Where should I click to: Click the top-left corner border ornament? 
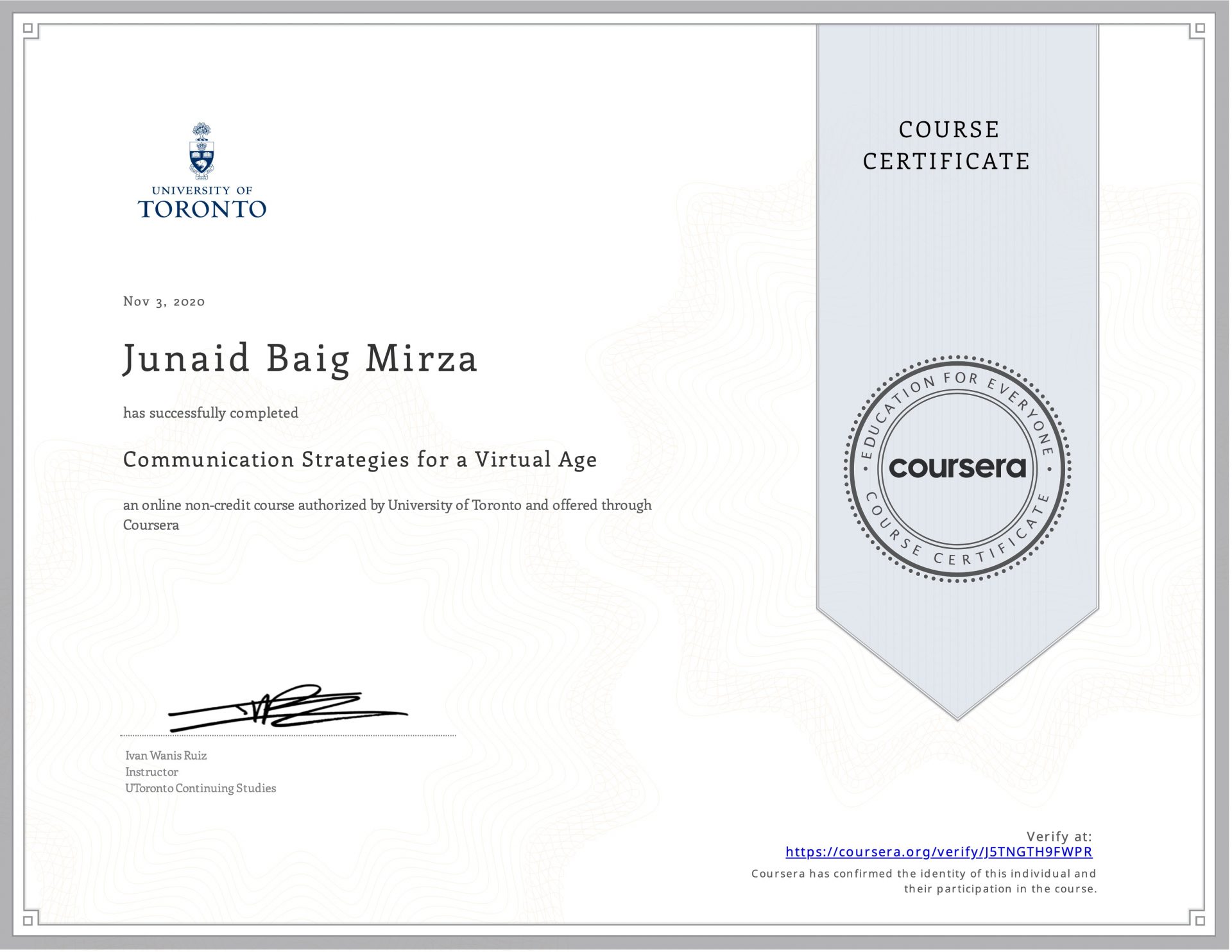[28, 29]
